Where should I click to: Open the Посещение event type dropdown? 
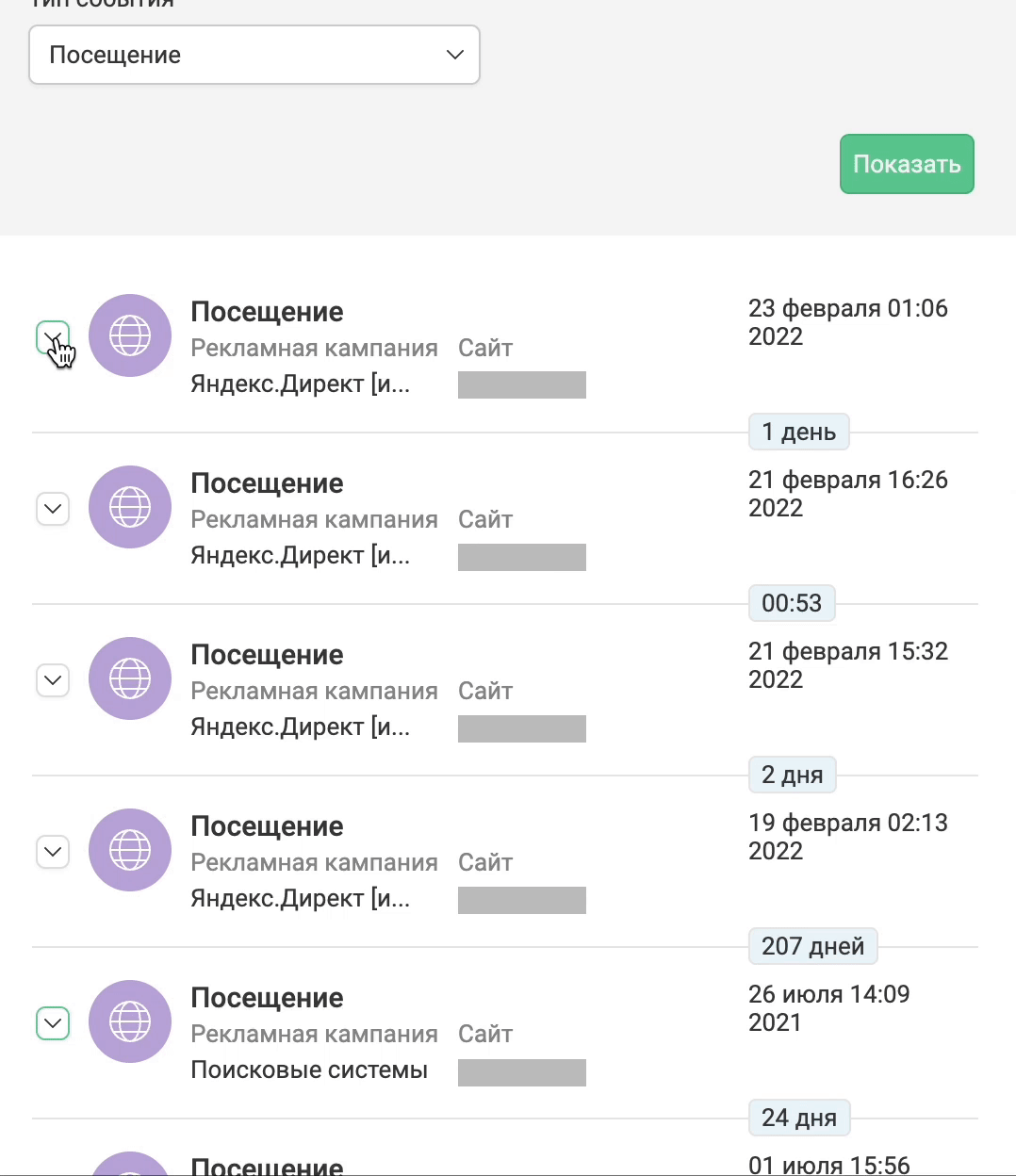254,55
